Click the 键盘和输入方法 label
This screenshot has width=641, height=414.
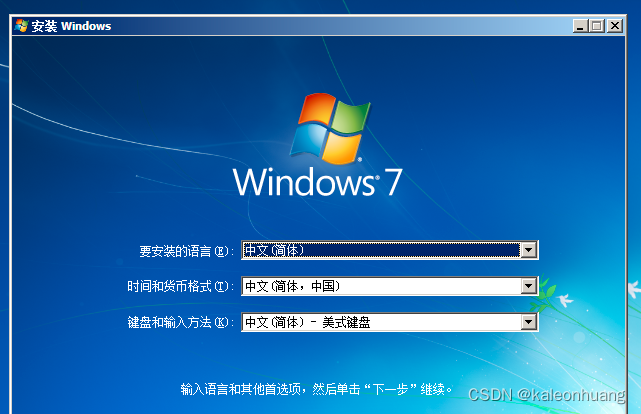180,322
